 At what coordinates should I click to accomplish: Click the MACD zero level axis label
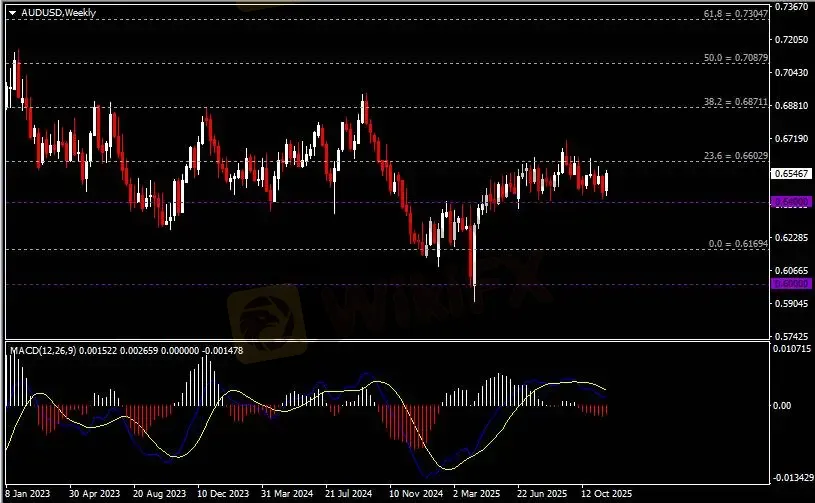pos(784,405)
